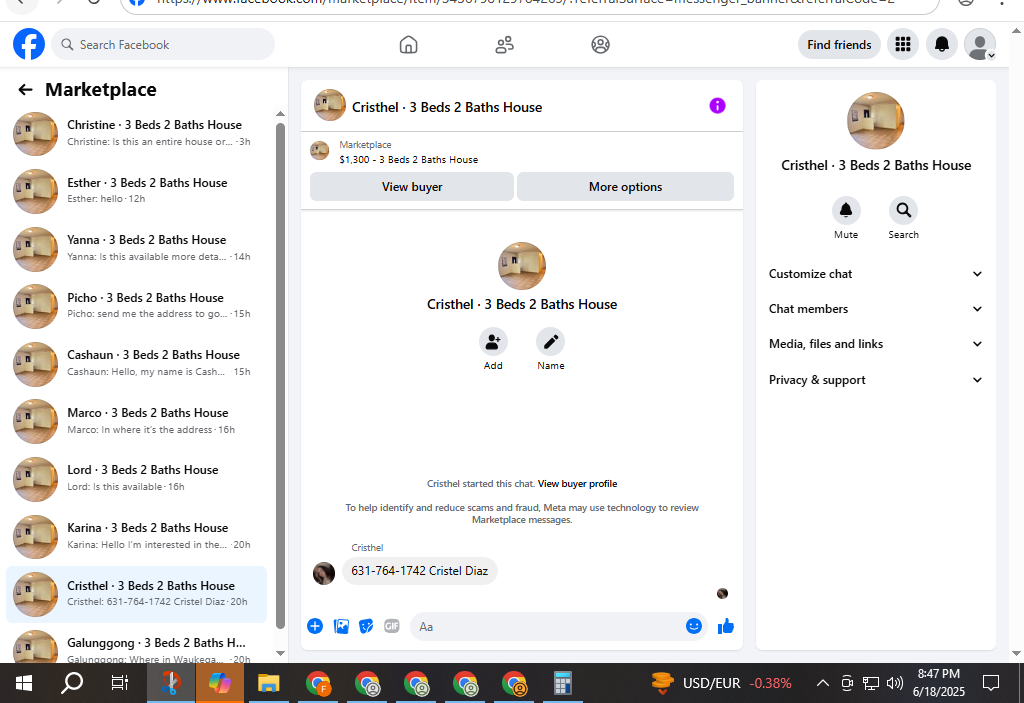
Task: Open the network tray icon
Action: tap(871, 683)
